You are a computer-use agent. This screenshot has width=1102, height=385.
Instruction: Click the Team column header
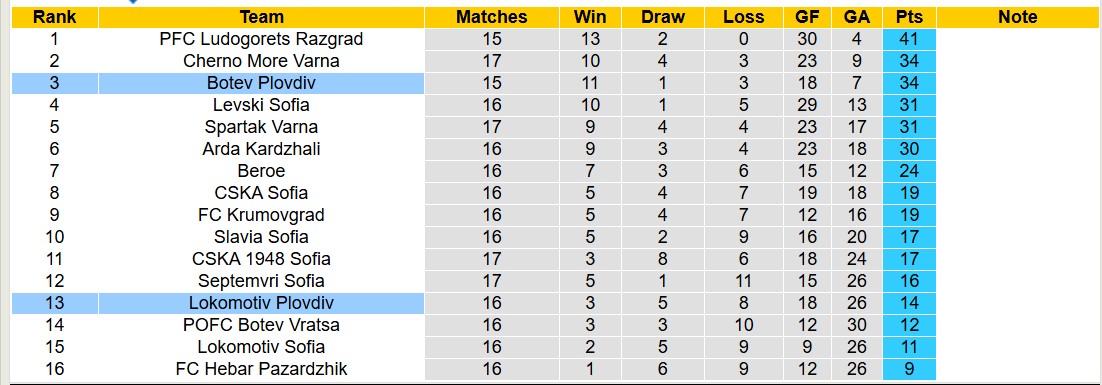pyautogui.click(x=261, y=17)
